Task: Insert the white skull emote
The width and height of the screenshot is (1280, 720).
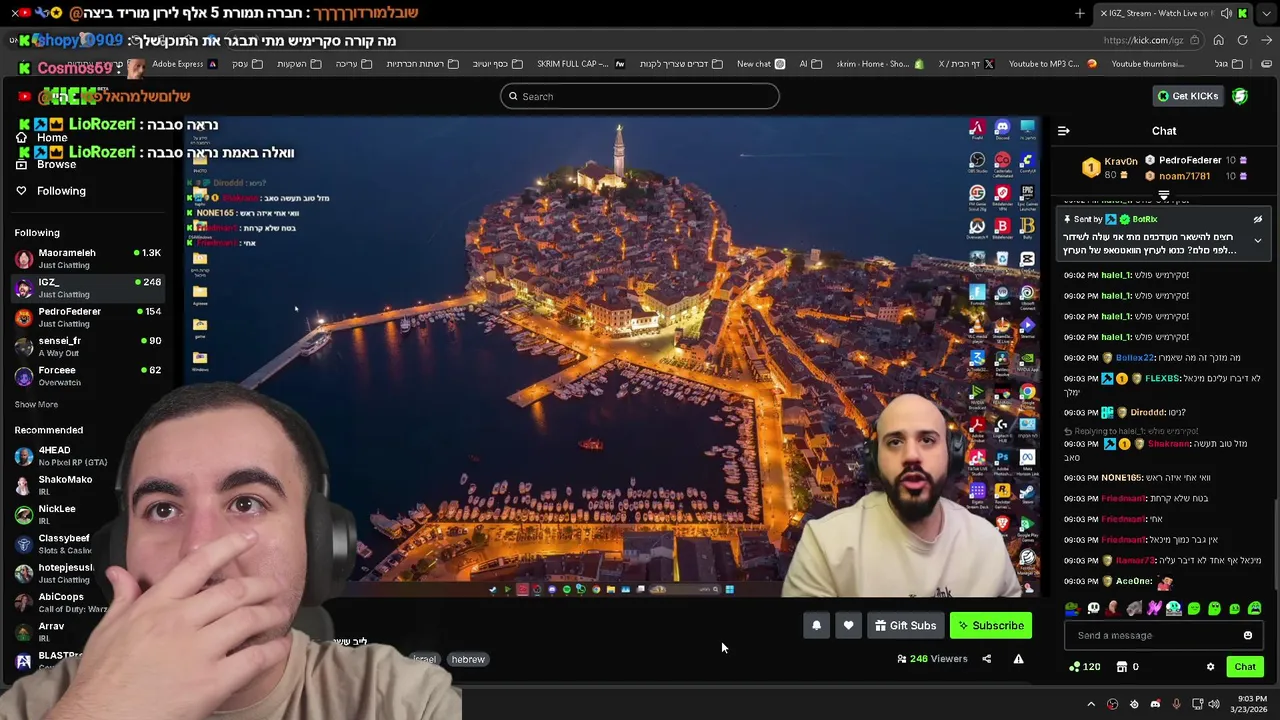Action: coord(1093,608)
